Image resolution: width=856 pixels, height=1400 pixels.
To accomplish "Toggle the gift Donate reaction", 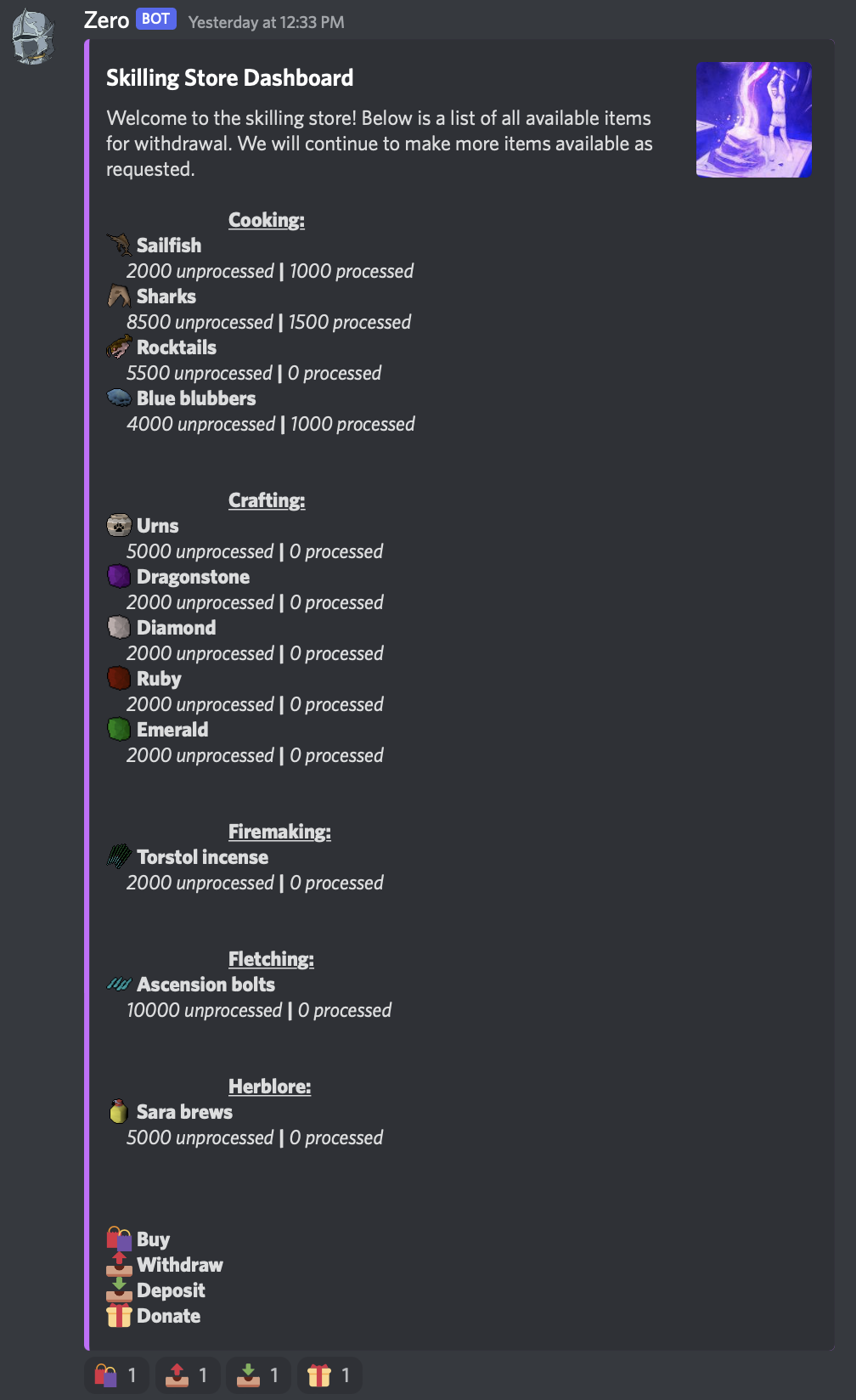I will pyautogui.click(x=329, y=1375).
